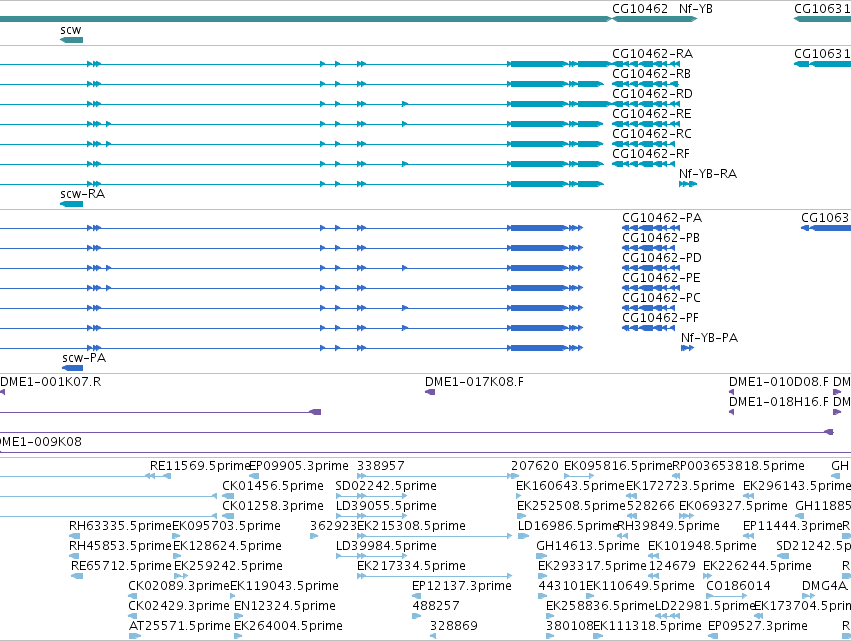Click transcript label CG10462-RD
Image resolution: width=851 pixels, height=641 pixels.
(x=652, y=94)
